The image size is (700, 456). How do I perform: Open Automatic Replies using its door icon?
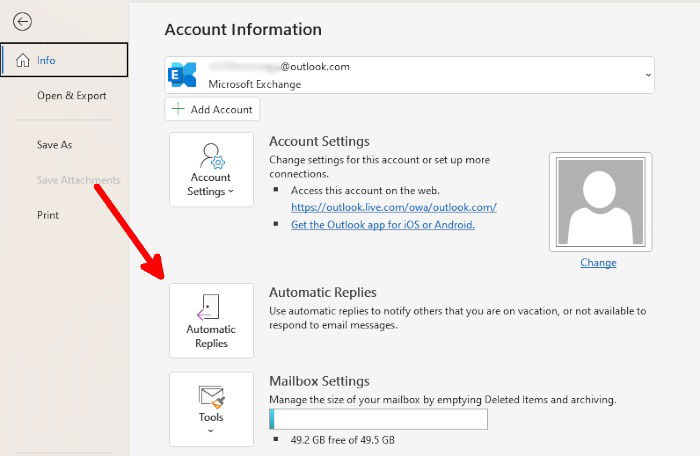(x=211, y=306)
